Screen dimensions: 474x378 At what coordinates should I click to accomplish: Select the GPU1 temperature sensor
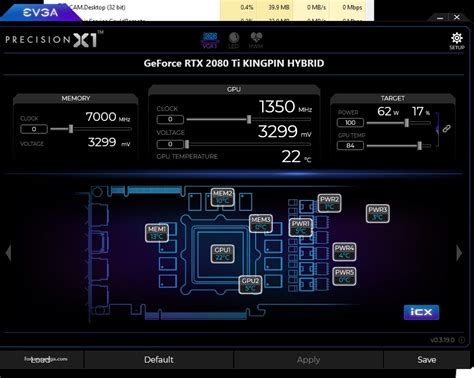click(x=222, y=254)
